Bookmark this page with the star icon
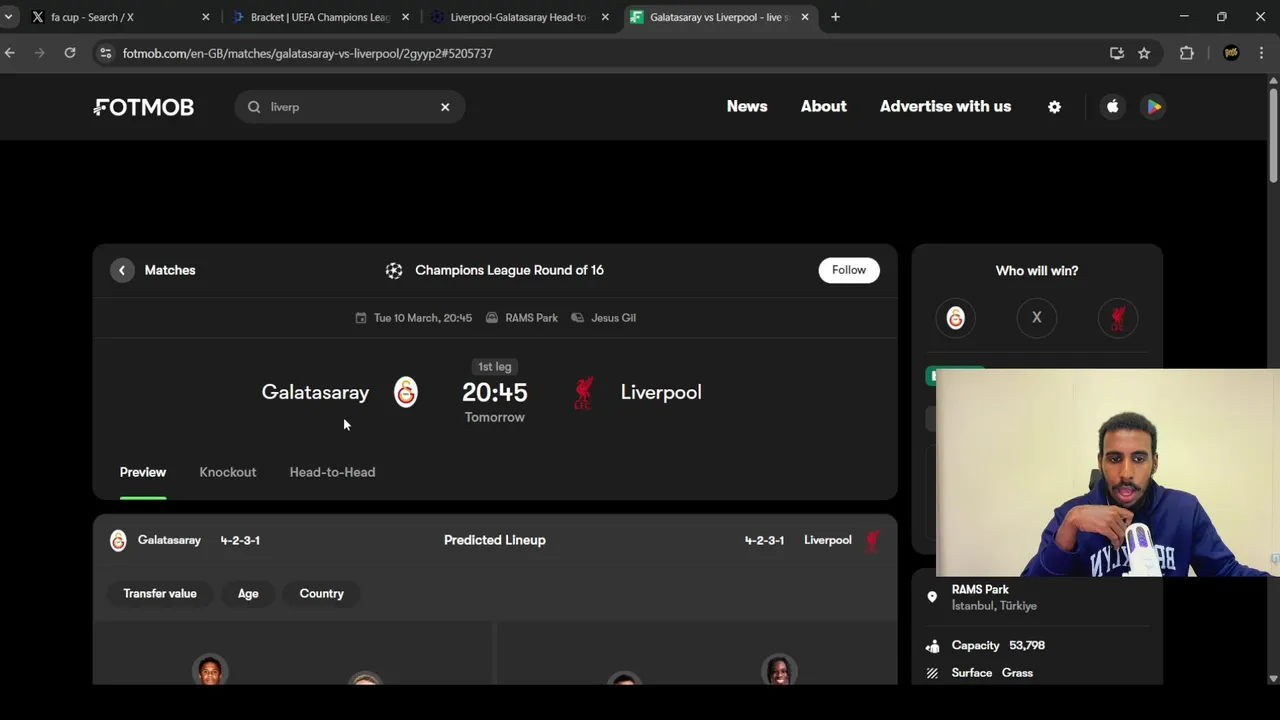 click(1144, 53)
